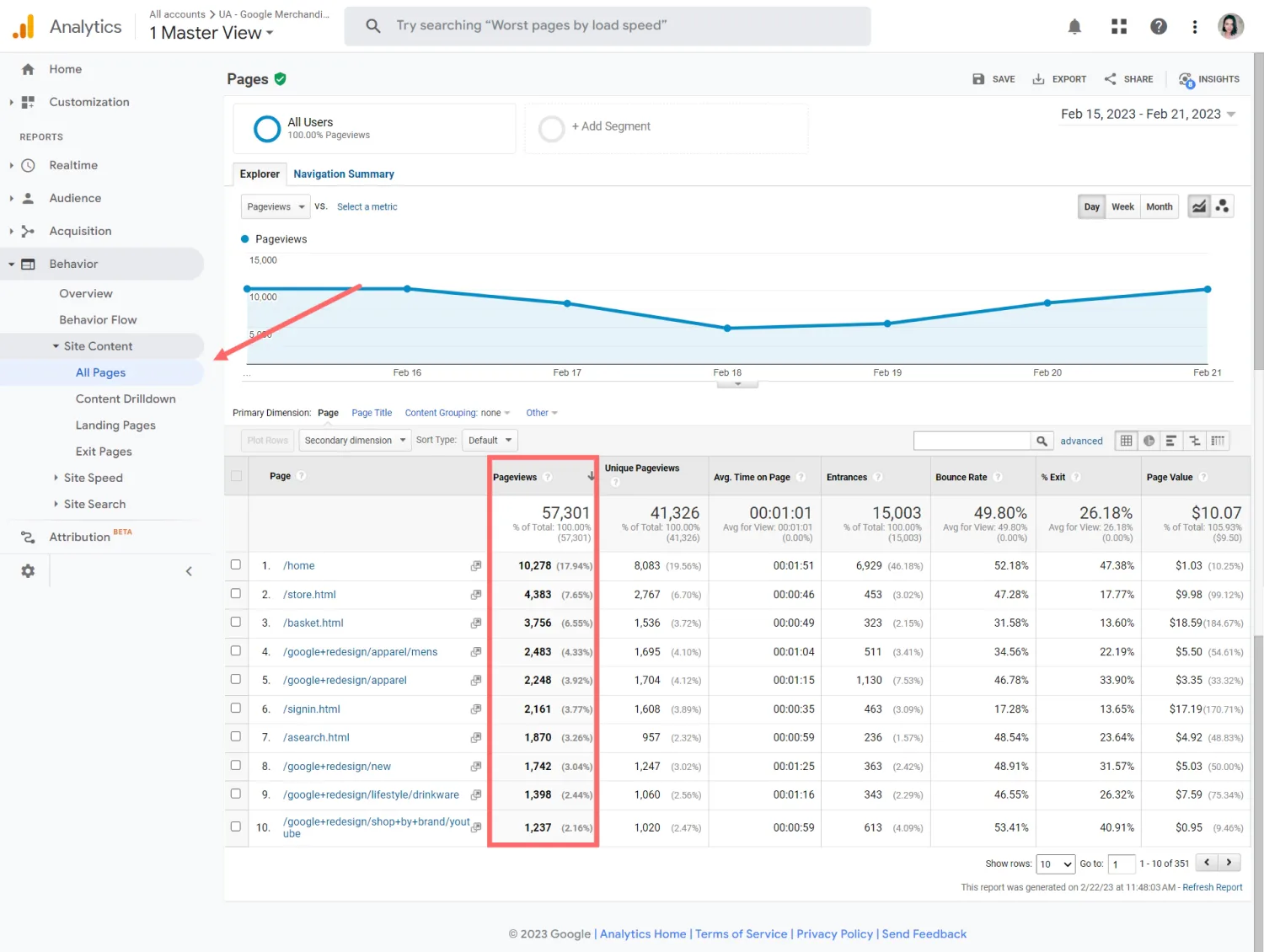Select the pie chart table view

click(1149, 441)
